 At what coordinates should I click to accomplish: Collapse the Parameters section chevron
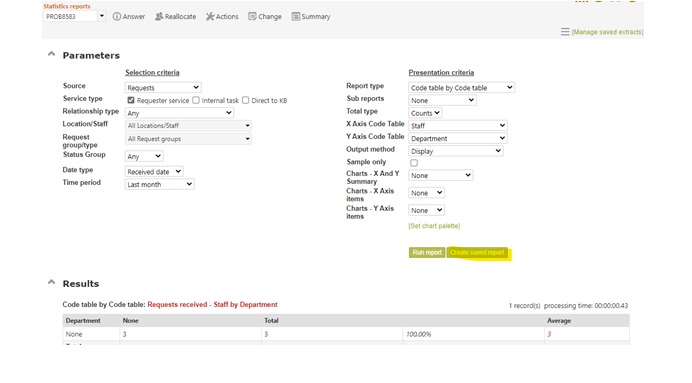tap(52, 54)
